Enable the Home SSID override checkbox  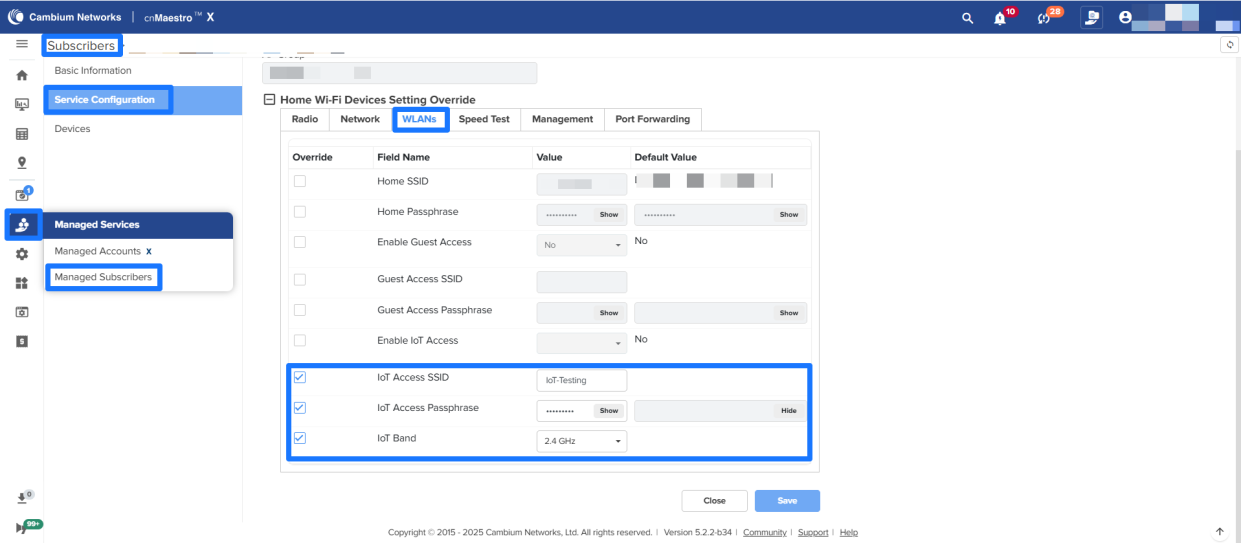pos(300,181)
